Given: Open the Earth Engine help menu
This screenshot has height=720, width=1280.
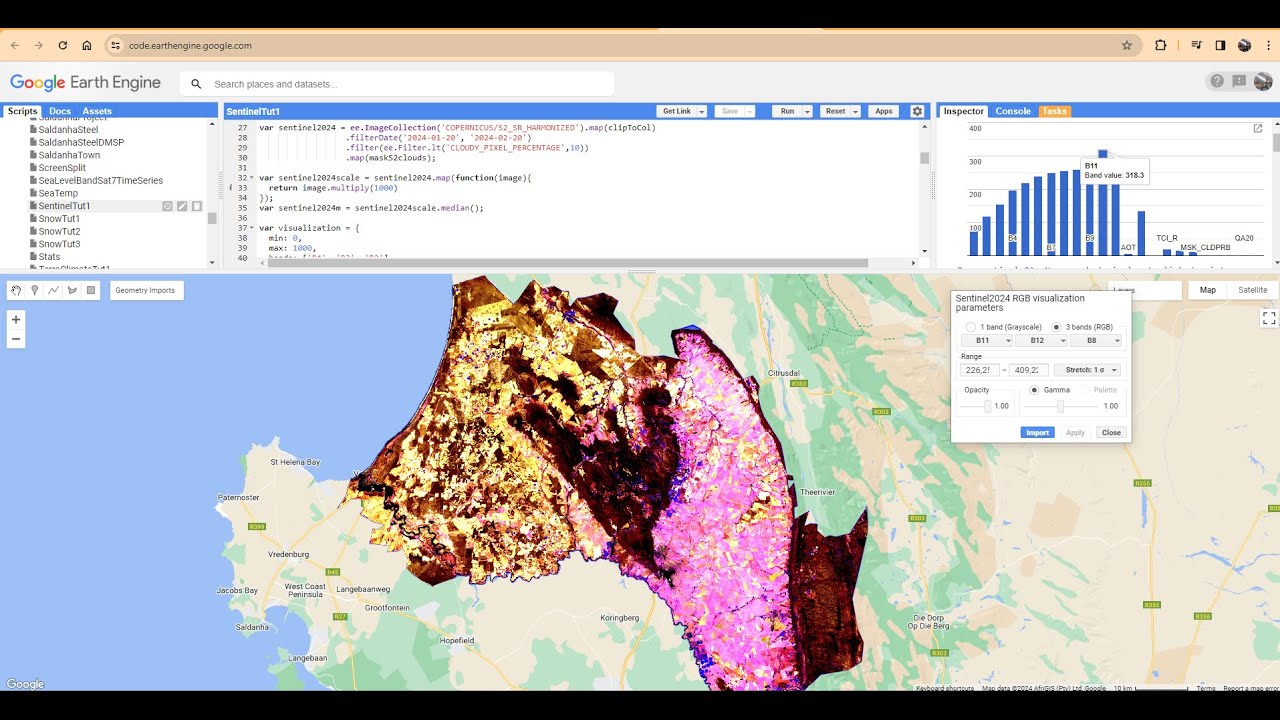Looking at the screenshot, I should click(1217, 82).
